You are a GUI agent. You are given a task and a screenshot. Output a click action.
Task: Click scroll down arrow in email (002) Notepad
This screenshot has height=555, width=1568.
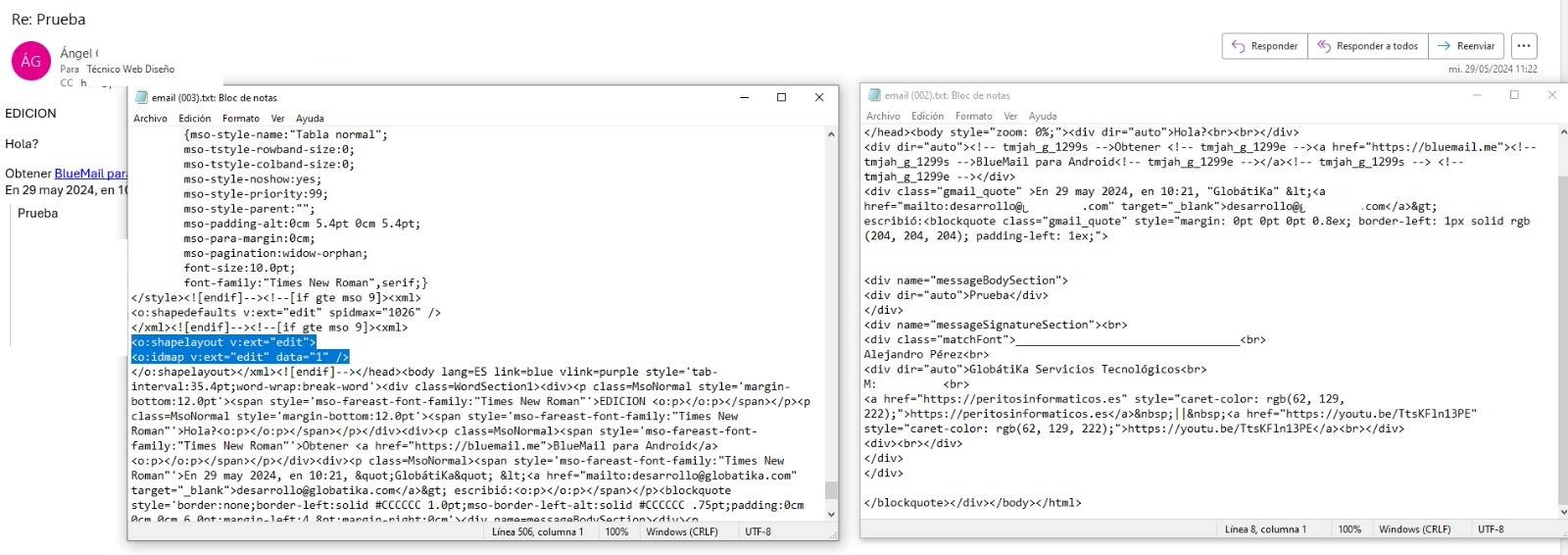pos(1563,511)
